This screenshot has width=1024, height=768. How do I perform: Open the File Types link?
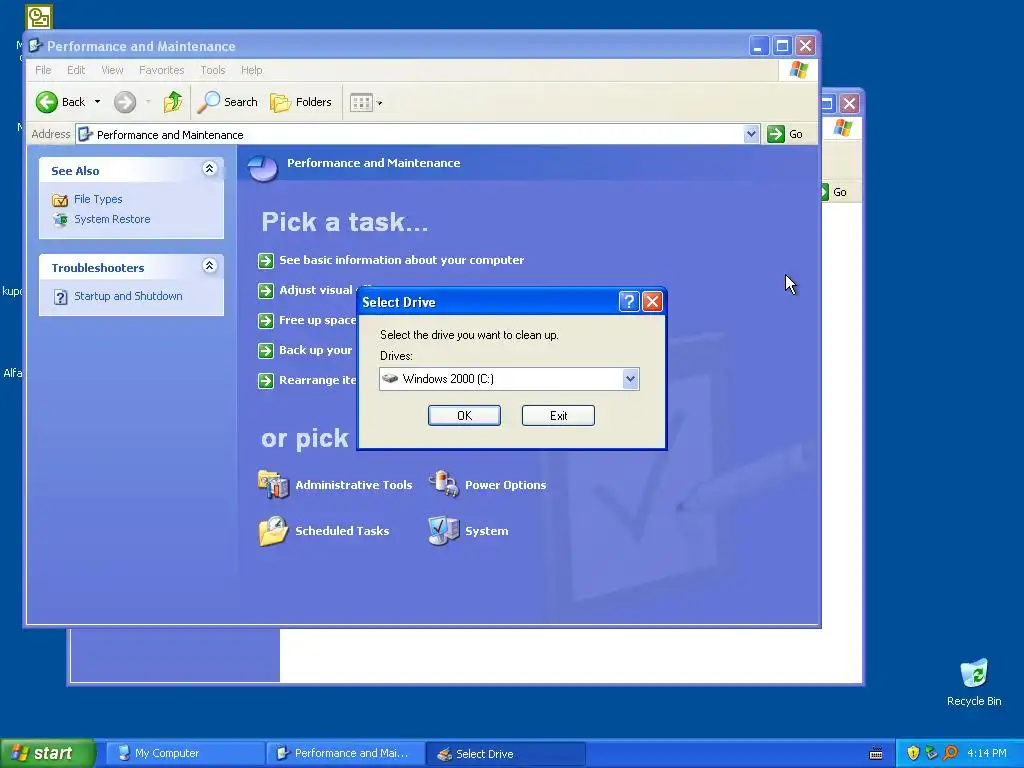coord(98,199)
